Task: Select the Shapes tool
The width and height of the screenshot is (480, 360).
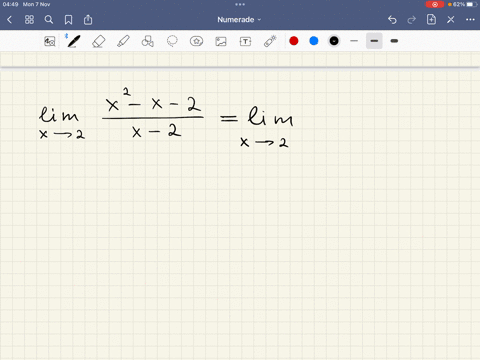Action: coord(147,41)
